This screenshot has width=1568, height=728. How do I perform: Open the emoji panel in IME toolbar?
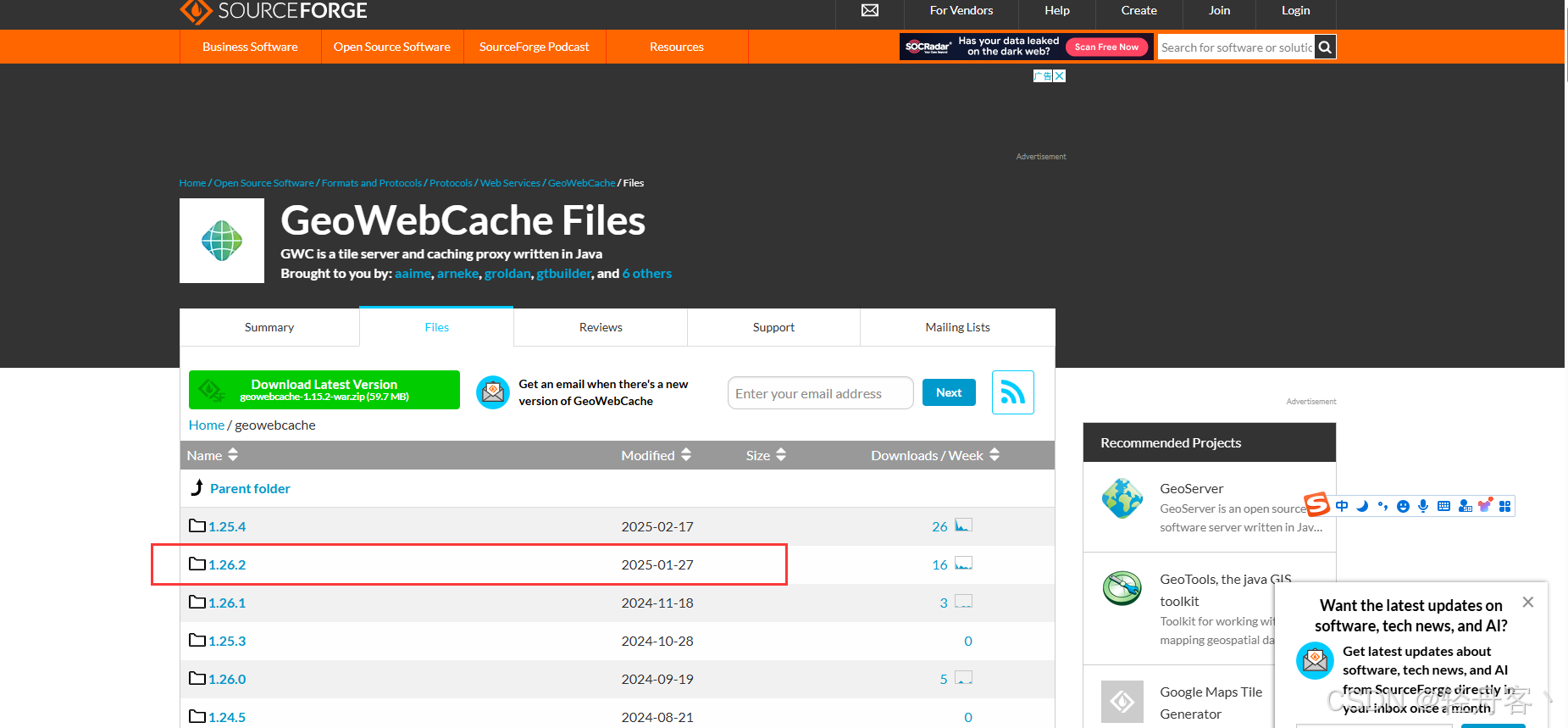[x=1403, y=506]
